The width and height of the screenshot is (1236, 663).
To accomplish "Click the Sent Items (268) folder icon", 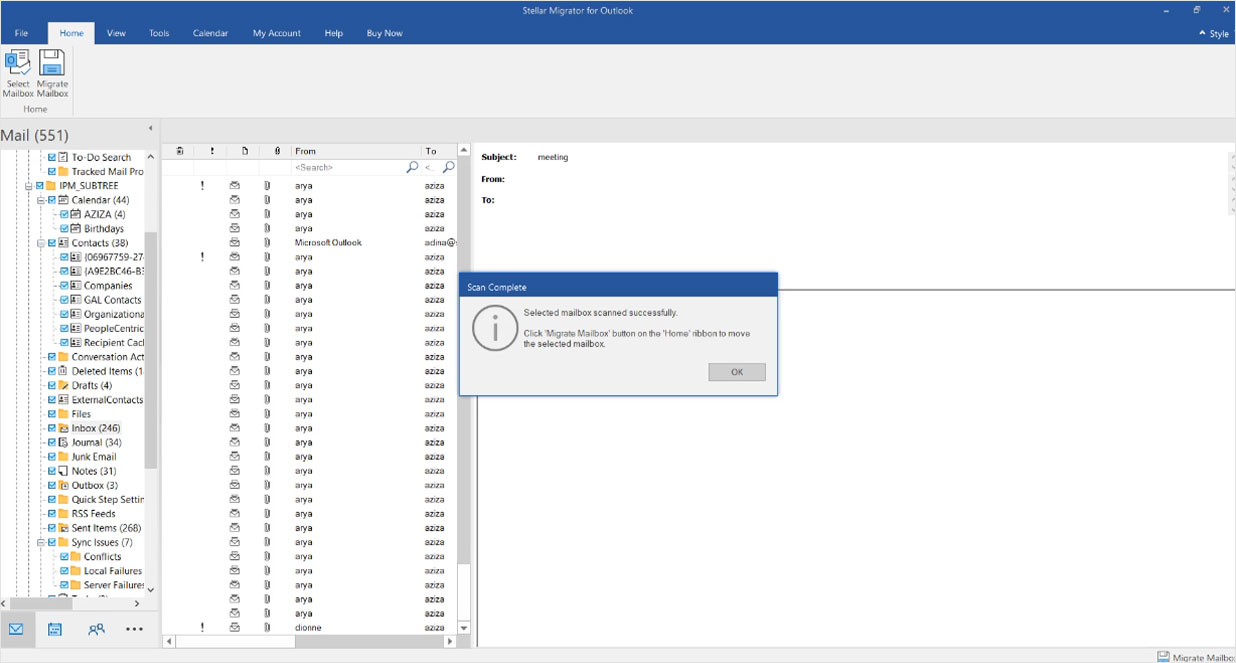I will point(64,528).
